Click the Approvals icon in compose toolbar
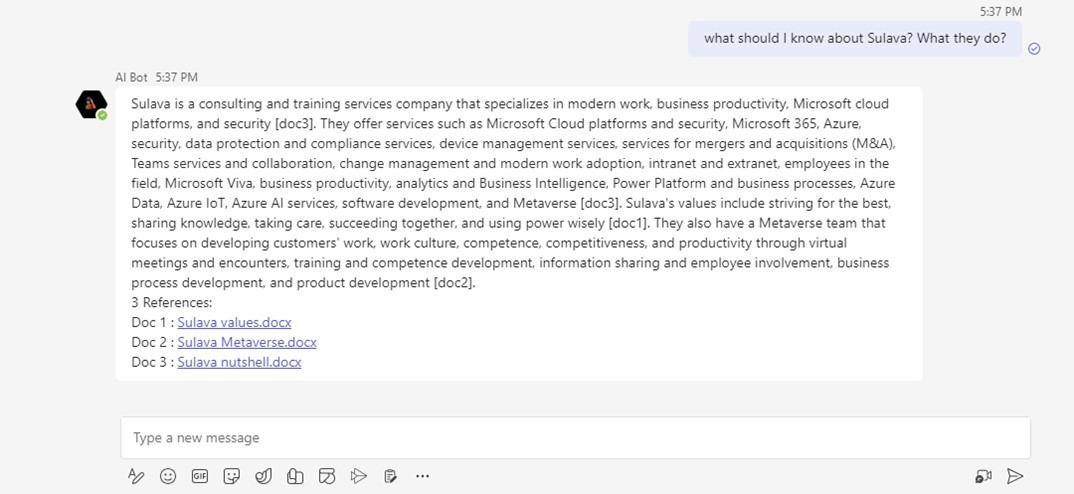1074x494 pixels. [x=295, y=476]
